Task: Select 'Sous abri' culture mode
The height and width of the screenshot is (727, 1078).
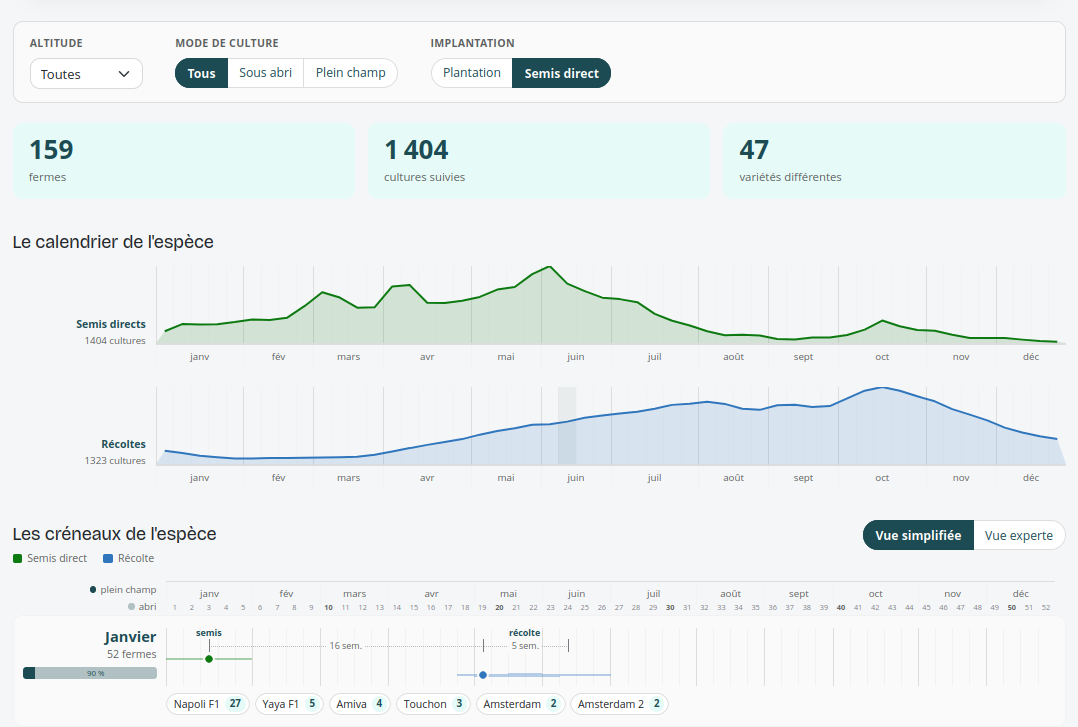Action: pos(265,73)
